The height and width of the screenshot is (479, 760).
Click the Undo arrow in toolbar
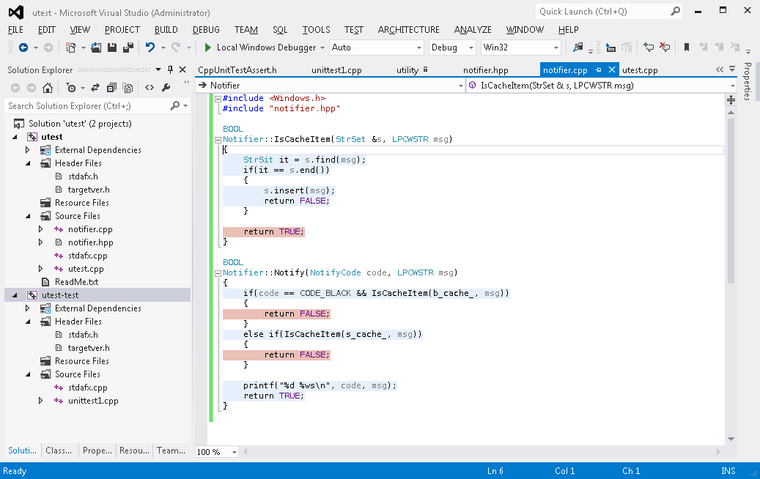point(150,47)
